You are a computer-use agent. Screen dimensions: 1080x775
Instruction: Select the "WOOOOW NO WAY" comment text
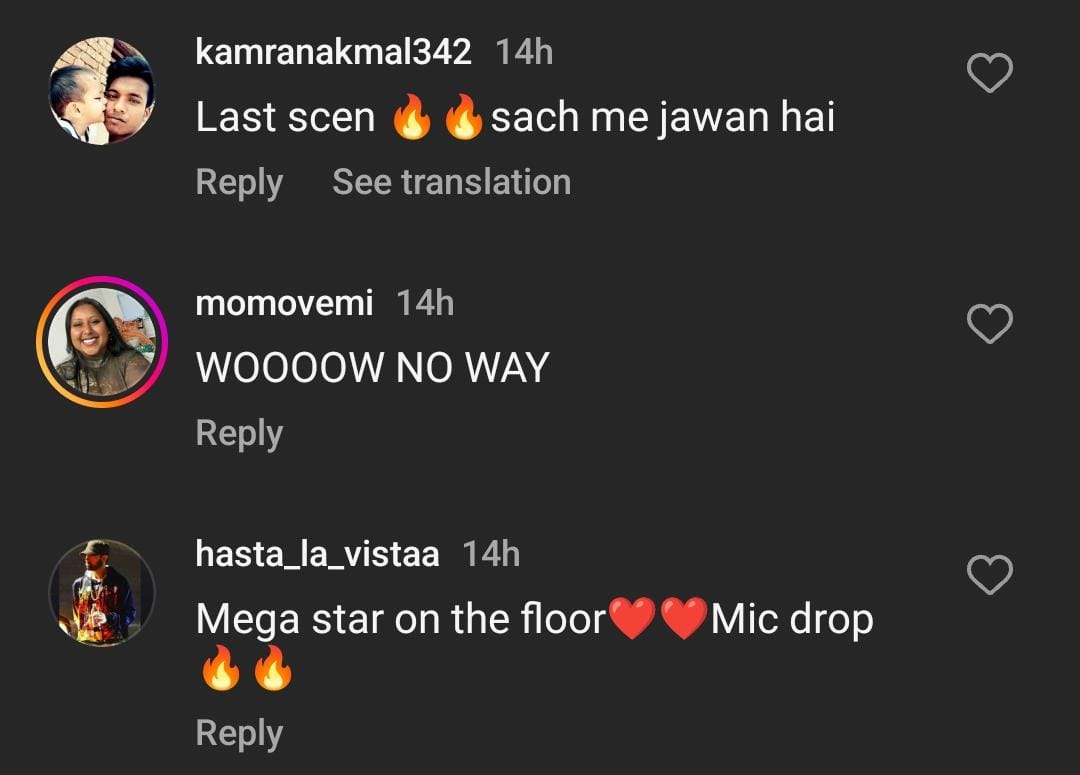point(372,368)
